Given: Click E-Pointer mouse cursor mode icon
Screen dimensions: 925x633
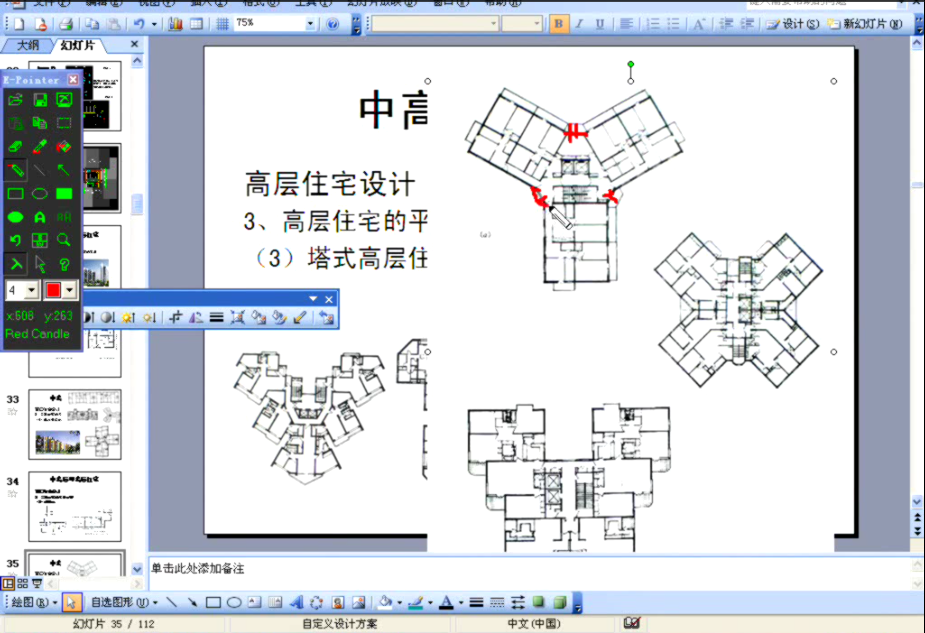Looking at the screenshot, I should coord(40,264).
